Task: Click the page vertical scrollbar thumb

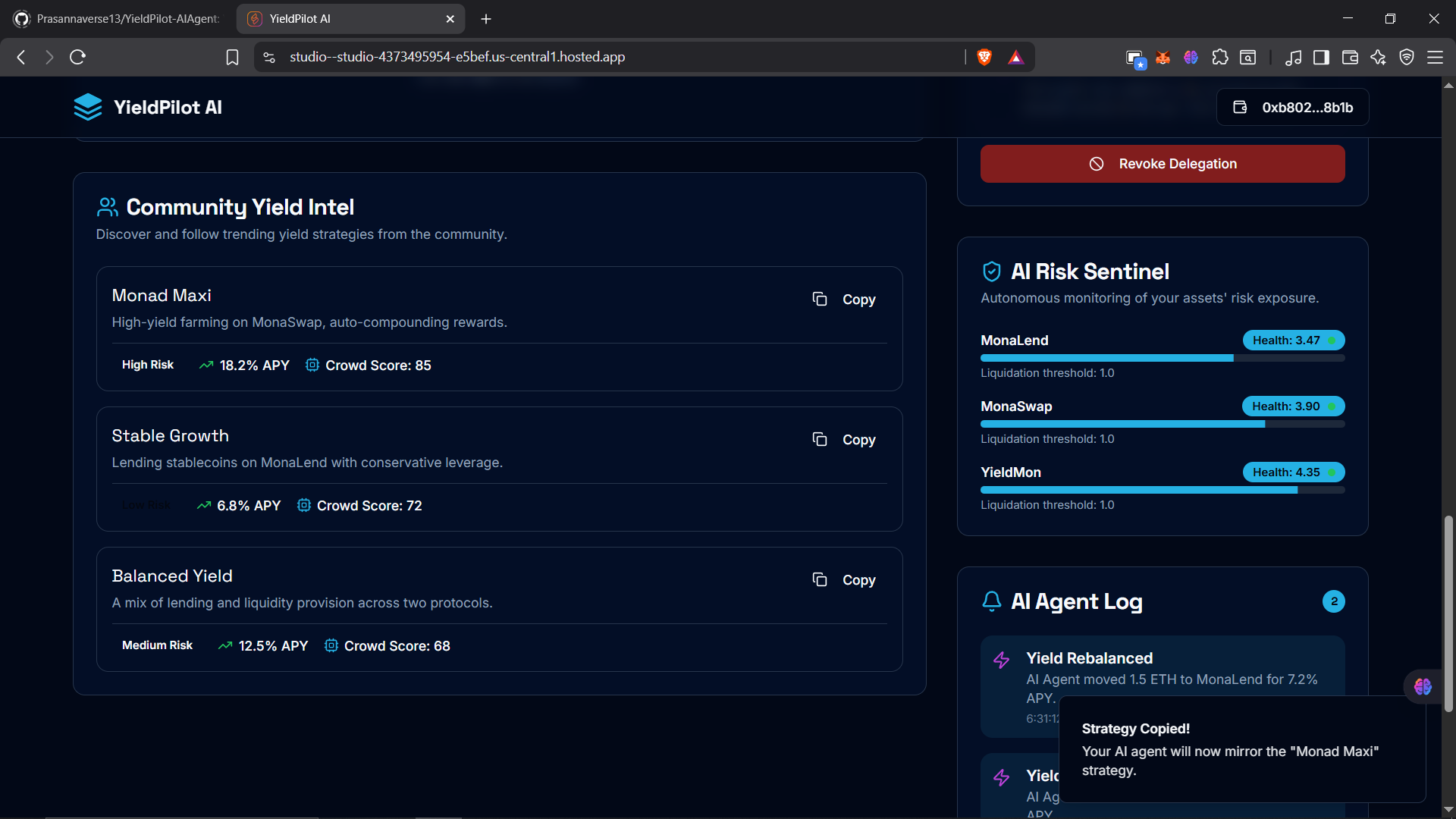Action: click(x=1448, y=614)
